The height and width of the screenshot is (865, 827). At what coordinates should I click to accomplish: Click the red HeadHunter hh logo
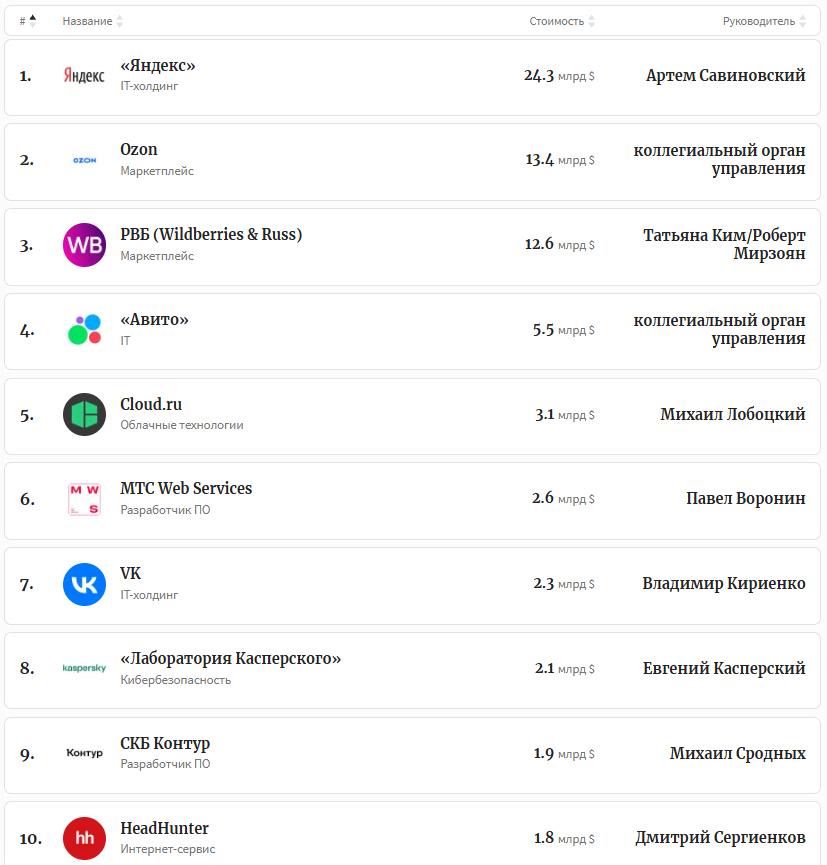click(84, 838)
